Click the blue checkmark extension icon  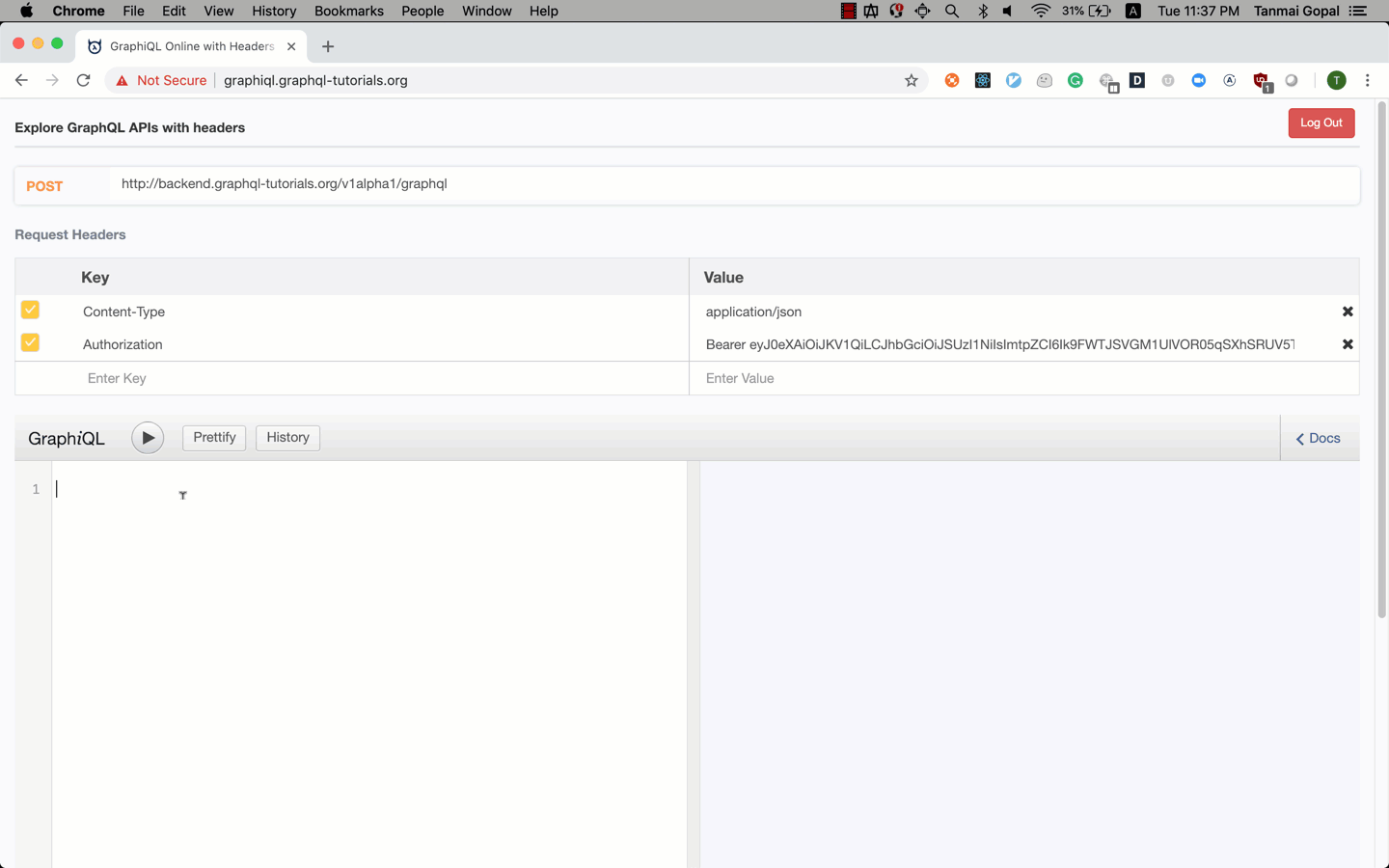coord(1014,80)
